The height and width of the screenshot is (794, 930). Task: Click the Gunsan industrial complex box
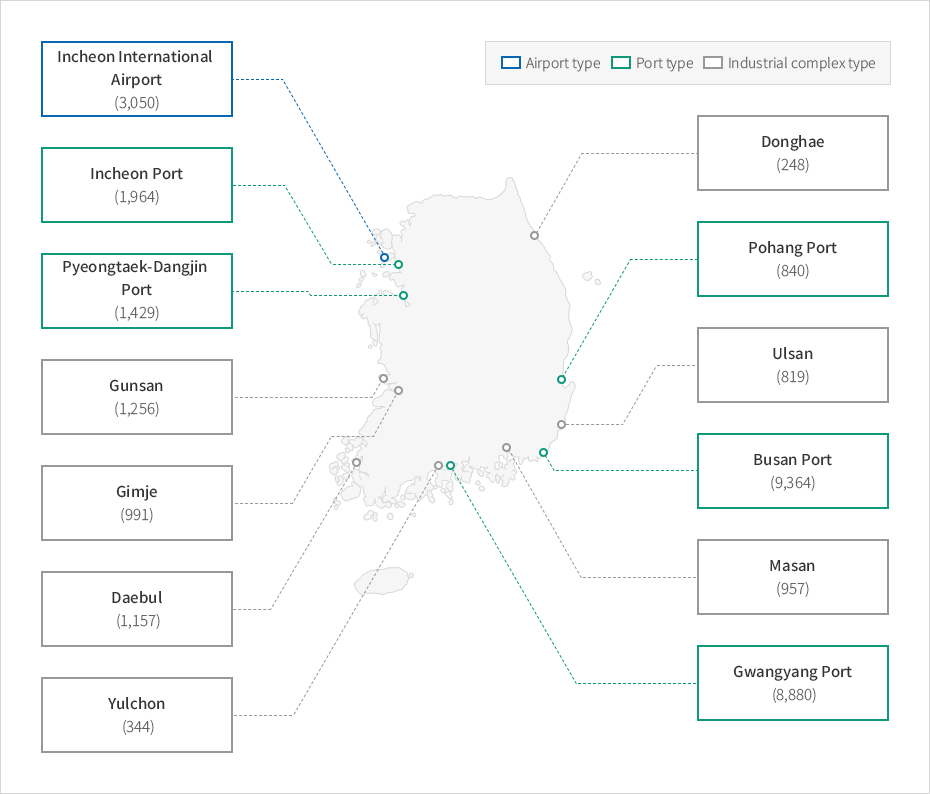coord(137,397)
